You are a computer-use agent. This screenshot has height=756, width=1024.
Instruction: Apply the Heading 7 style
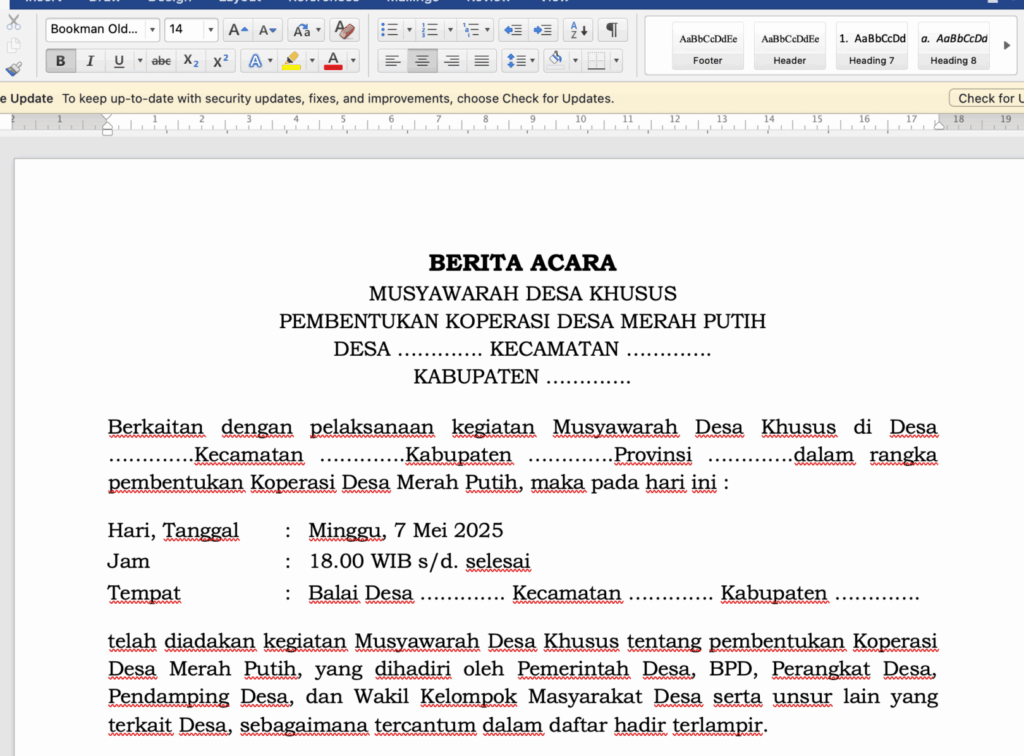click(x=871, y=46)
